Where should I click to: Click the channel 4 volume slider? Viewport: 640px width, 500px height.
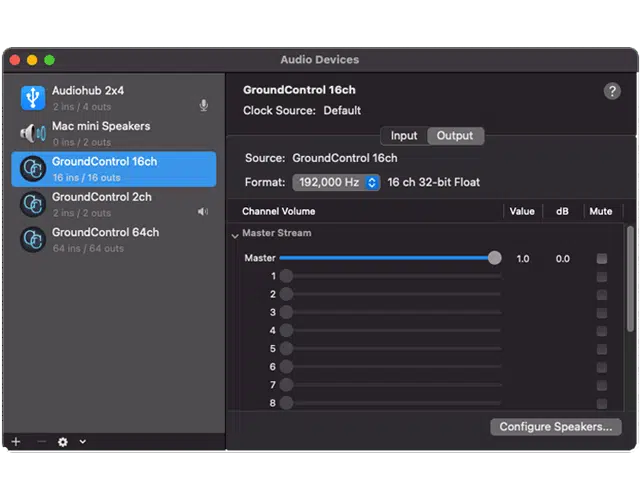point(391,330)
